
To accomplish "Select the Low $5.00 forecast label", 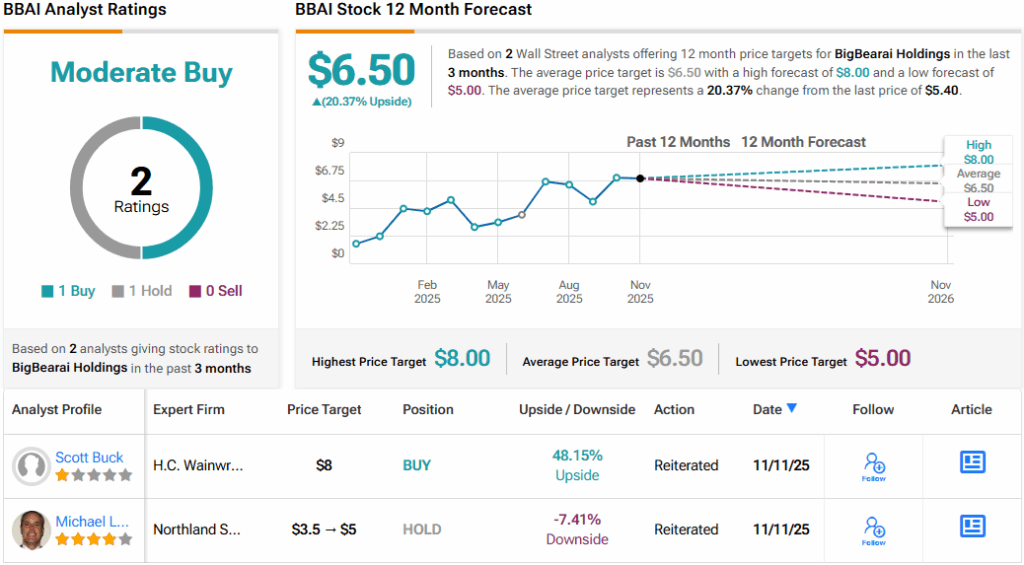I will [x=978, y=210].
